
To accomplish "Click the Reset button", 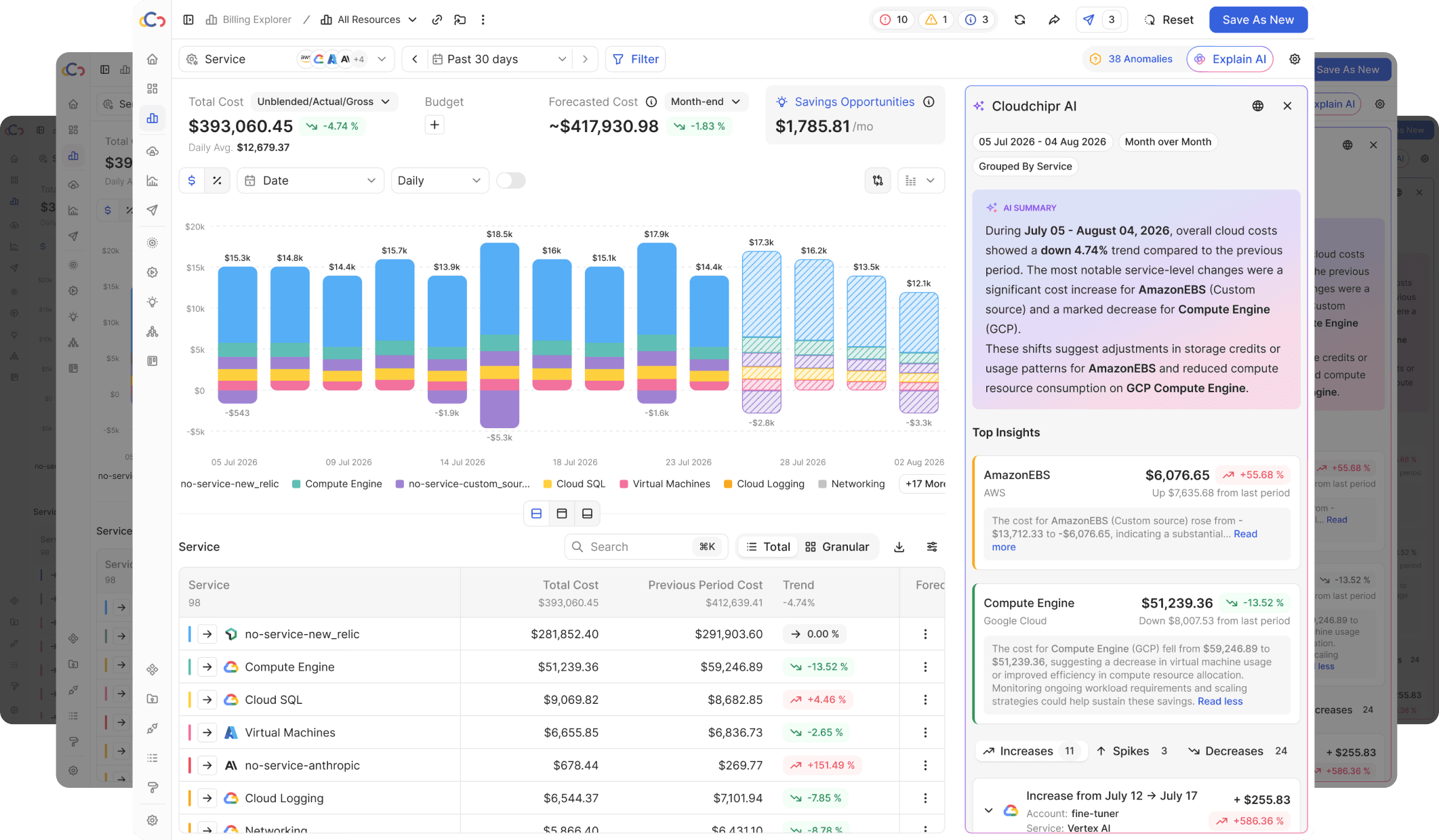I will pos(1169,20).
